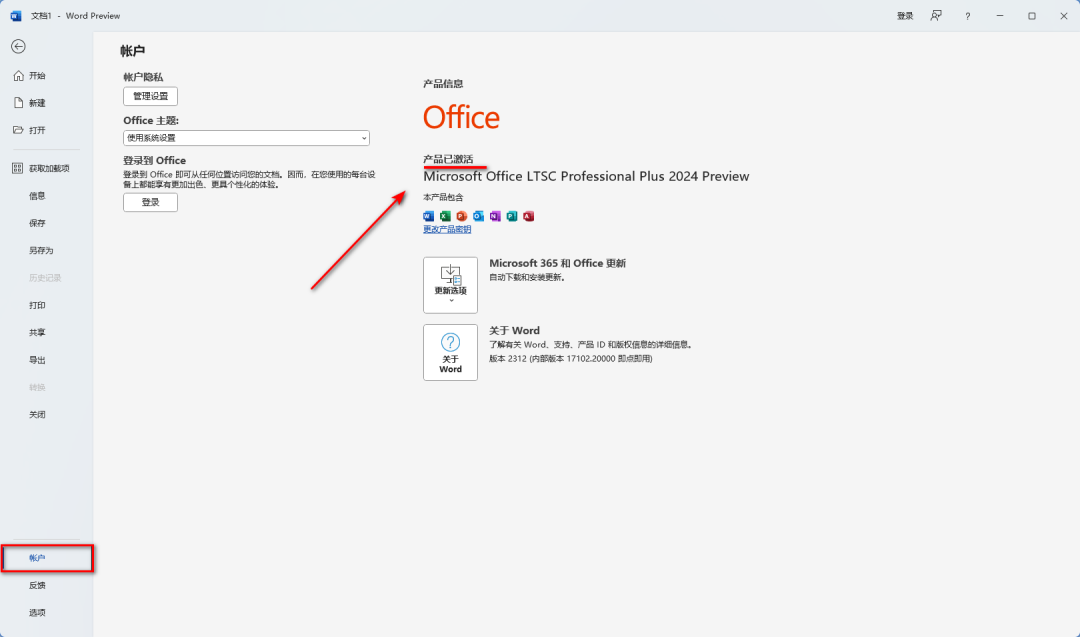Switch to 打印 in the sidebar

pyautogui.click(x=37, y=305)
